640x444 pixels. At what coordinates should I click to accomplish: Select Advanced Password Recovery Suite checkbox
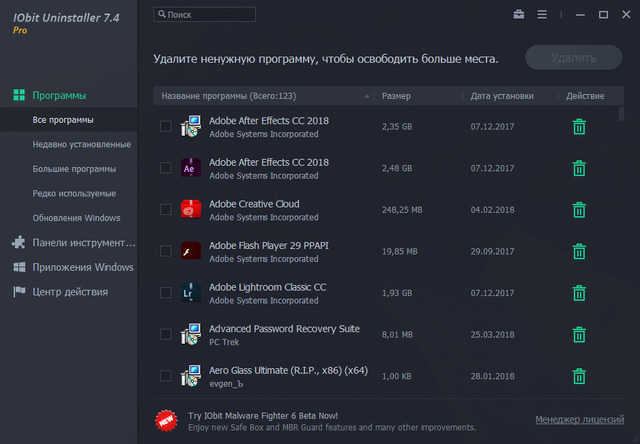pos(165,335)
